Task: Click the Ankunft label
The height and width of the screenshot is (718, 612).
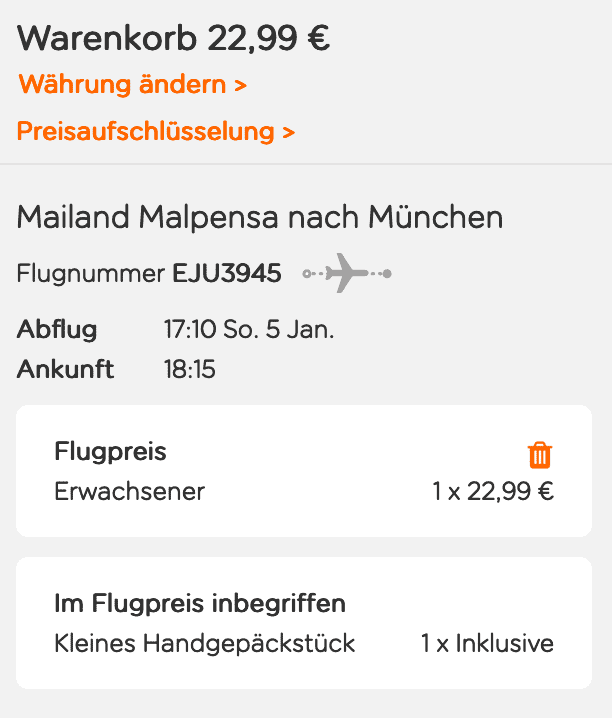Action: coord(65,370)
